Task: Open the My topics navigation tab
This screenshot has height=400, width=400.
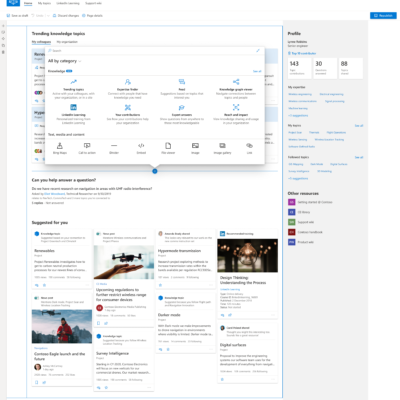Action: [44, 3]
